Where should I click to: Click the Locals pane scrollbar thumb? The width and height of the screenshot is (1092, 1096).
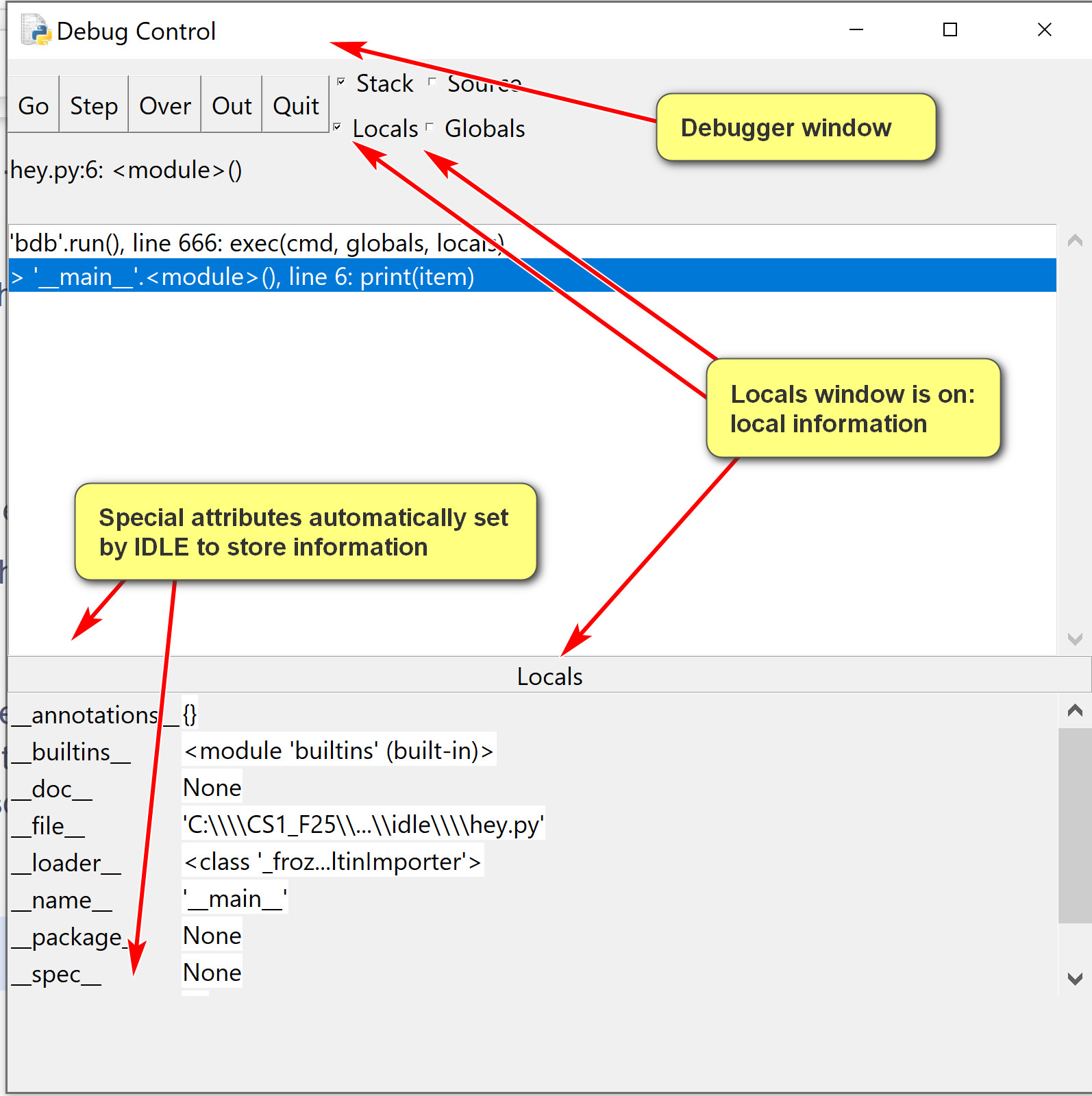[x=1075, y=825]
